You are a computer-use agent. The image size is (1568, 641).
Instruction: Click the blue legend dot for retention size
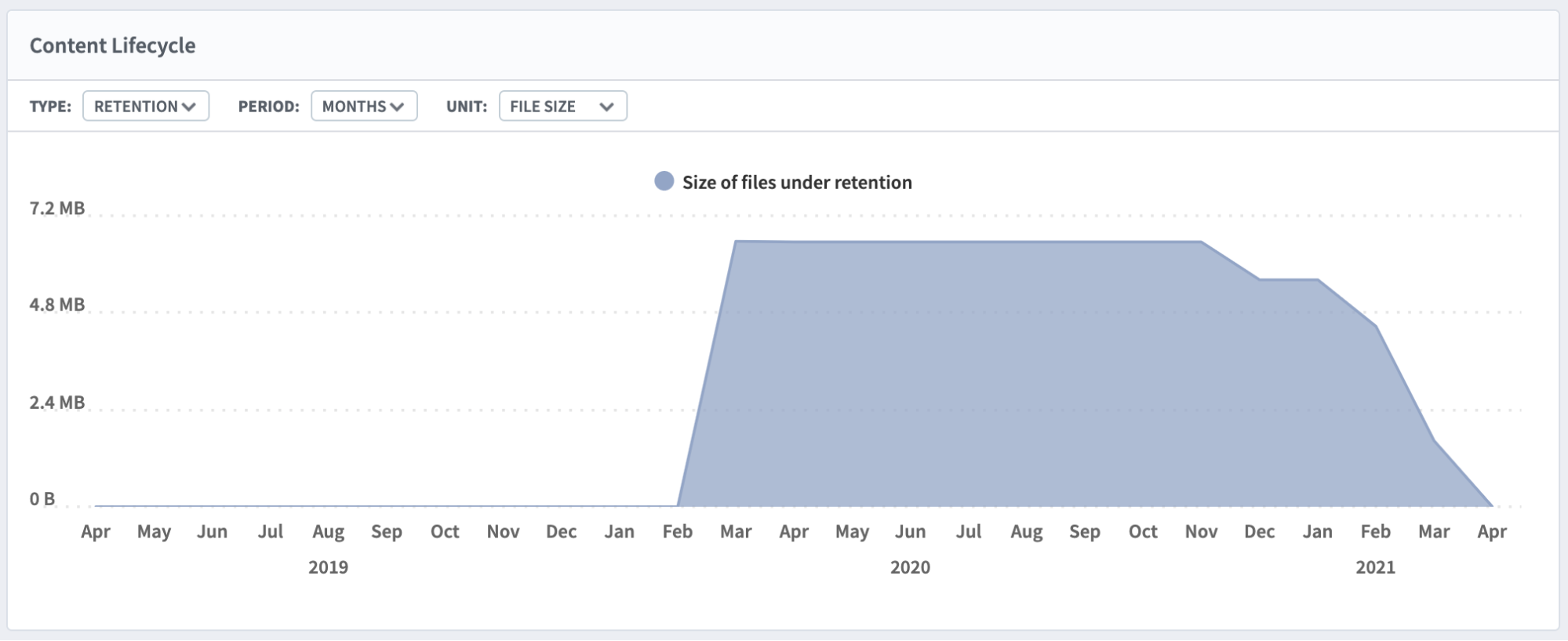click(664, 182)
